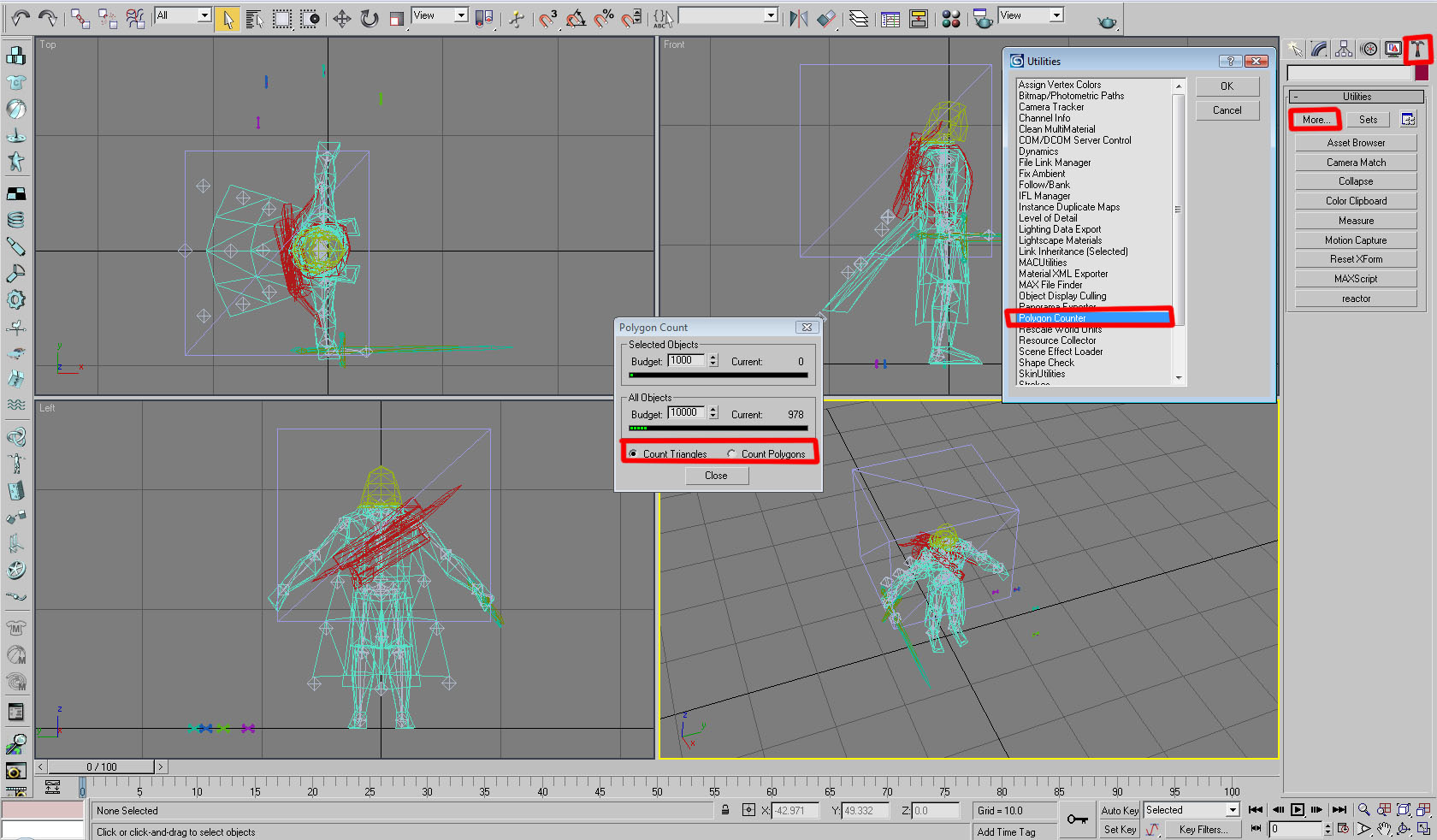Image resolution: width=1437 pixels, height=840 pixels.
Task: Choose Polygon Counter in utilities list
Action: (x=1052, y=318)
